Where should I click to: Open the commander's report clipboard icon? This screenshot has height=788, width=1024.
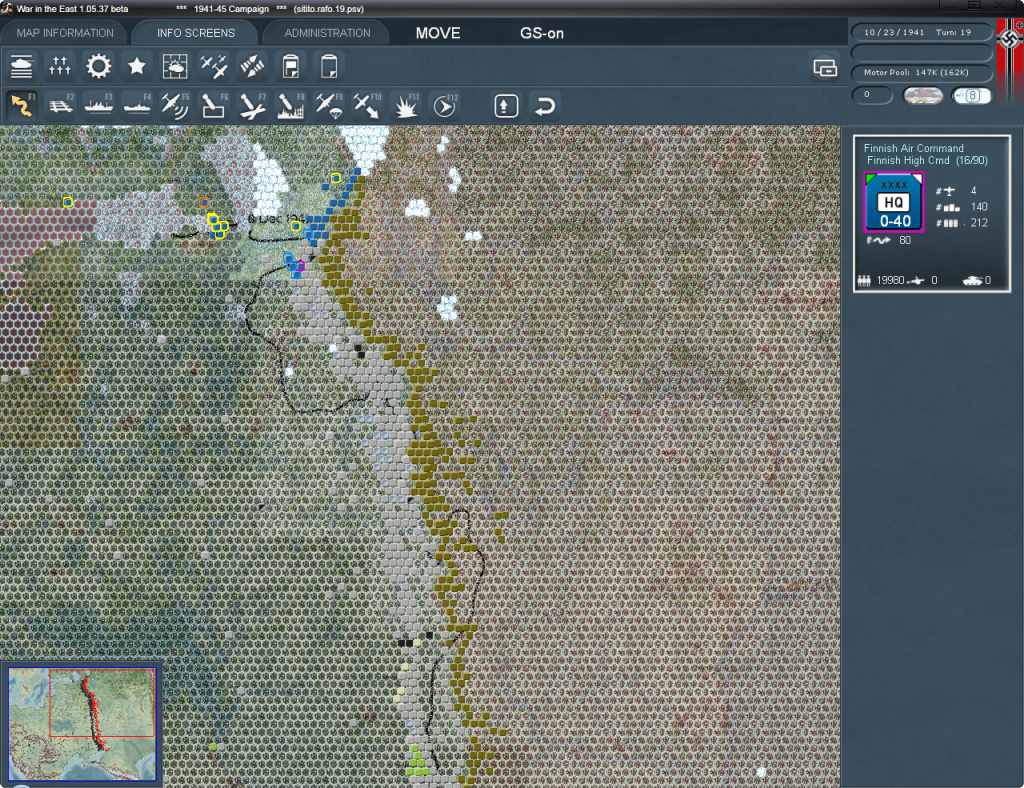(x=291, y=67)
